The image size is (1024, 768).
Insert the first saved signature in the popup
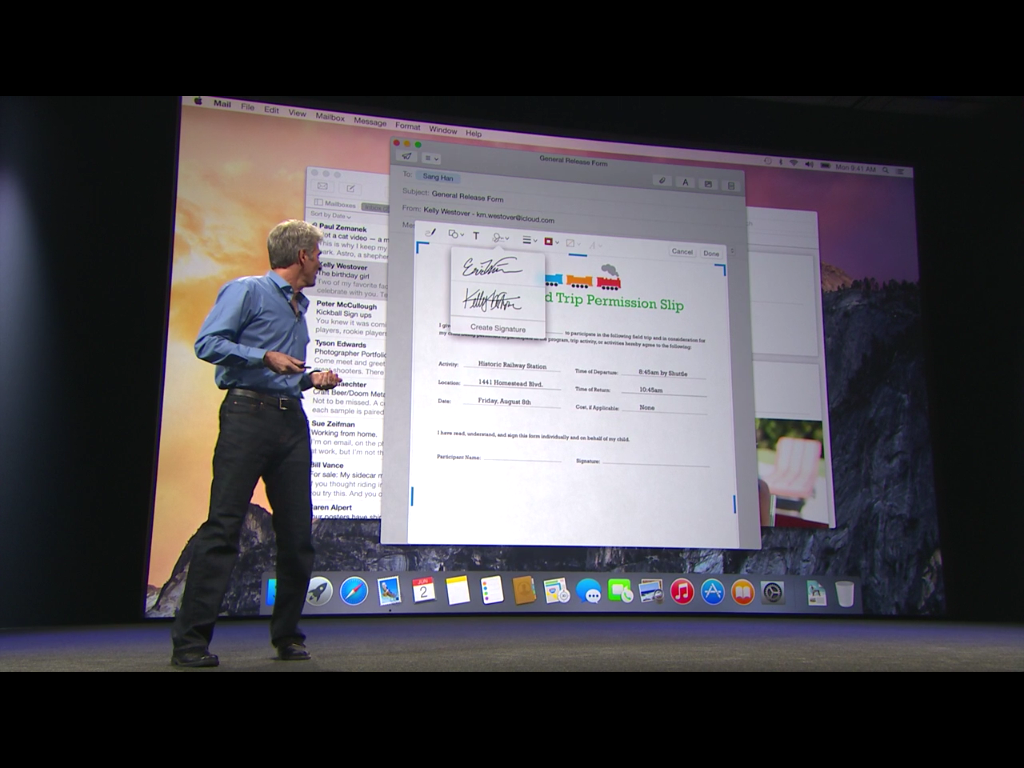pyautogui.click(x=492, y=267)
